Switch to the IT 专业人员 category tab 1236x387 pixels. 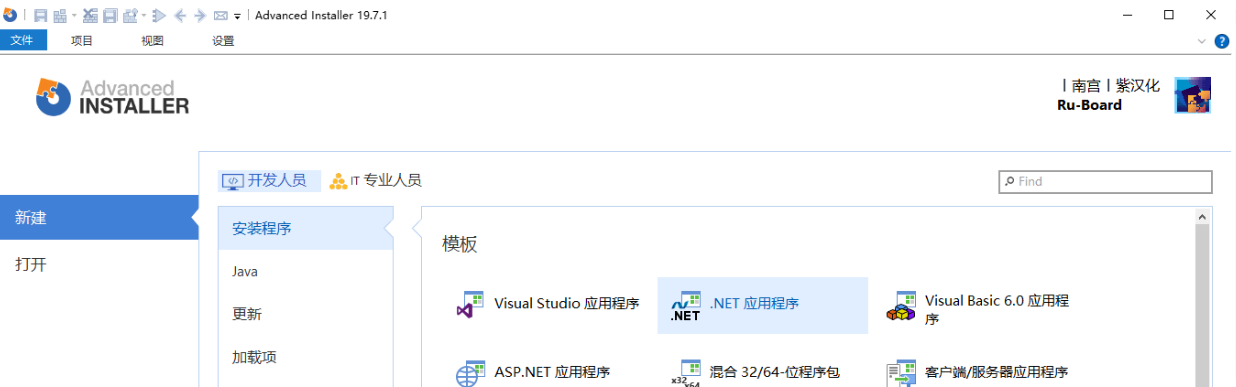376,181
